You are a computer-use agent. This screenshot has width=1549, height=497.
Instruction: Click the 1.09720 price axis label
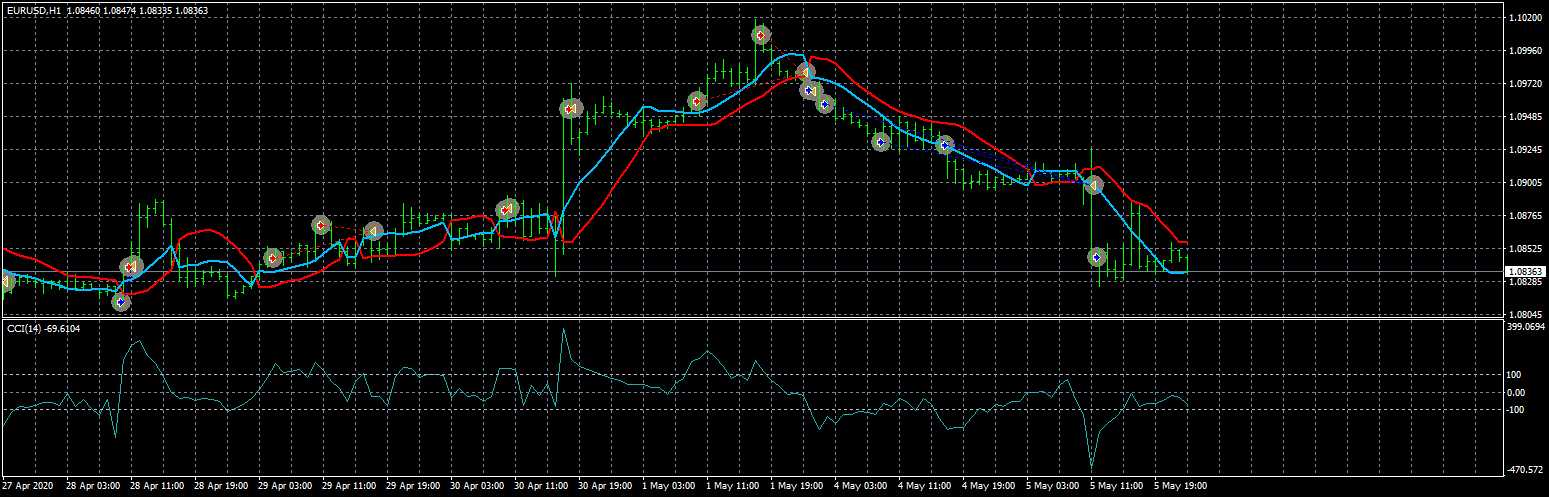pos(1524,84)
